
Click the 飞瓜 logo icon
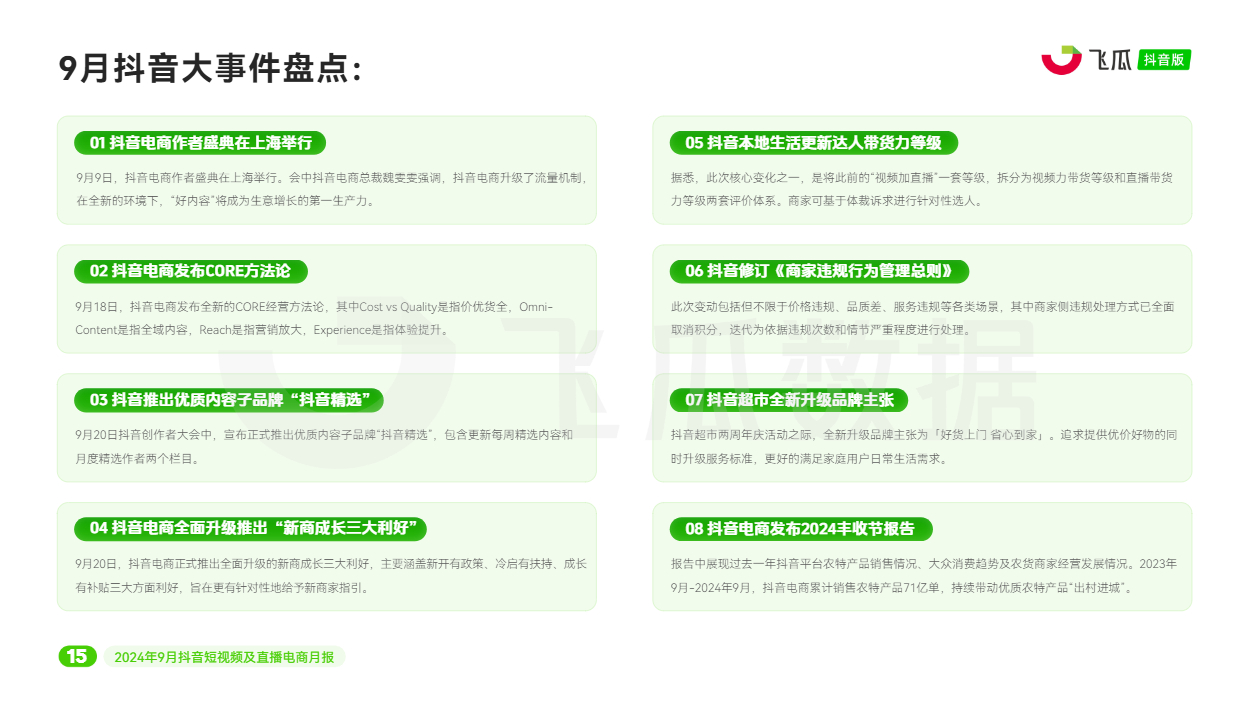[x=1061, y=60]
